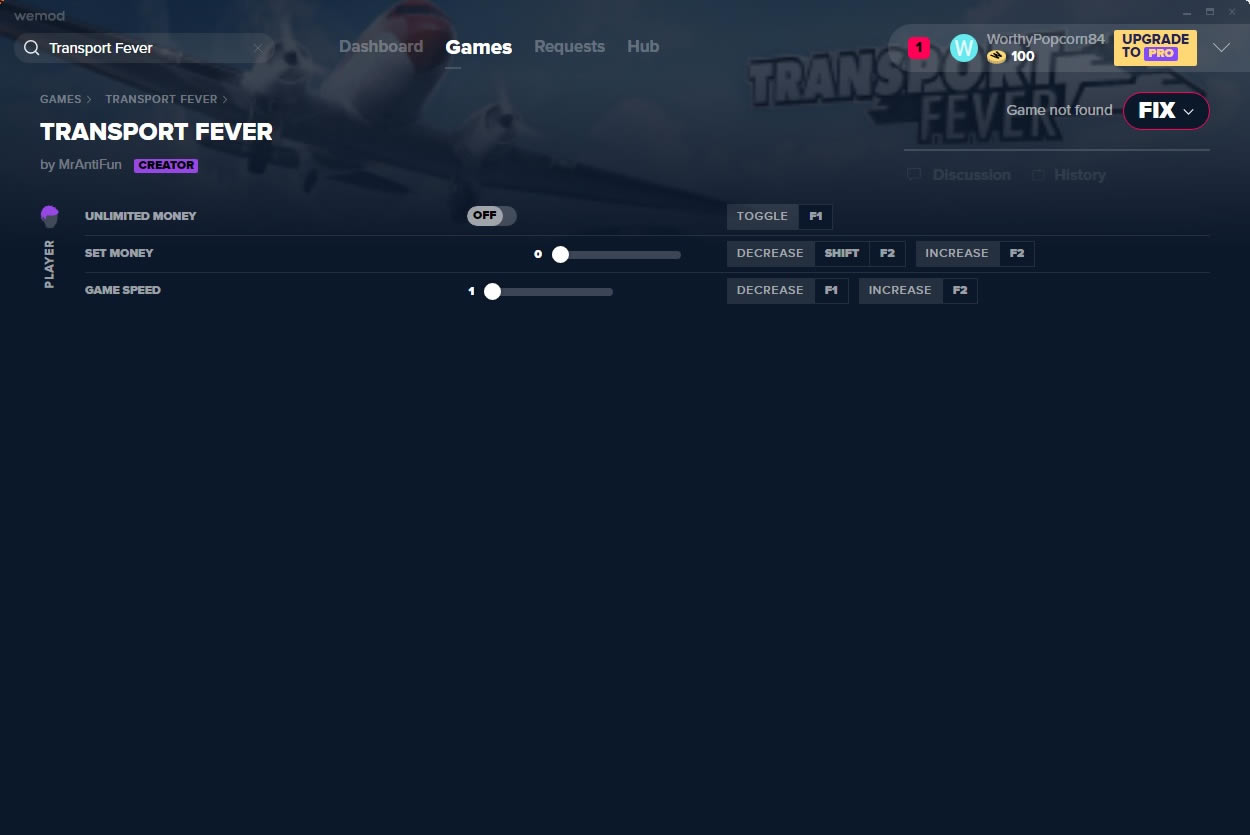The image size is (1250, 835).
Task: Click the coin balance icon
Action: (x=996, y=57)
